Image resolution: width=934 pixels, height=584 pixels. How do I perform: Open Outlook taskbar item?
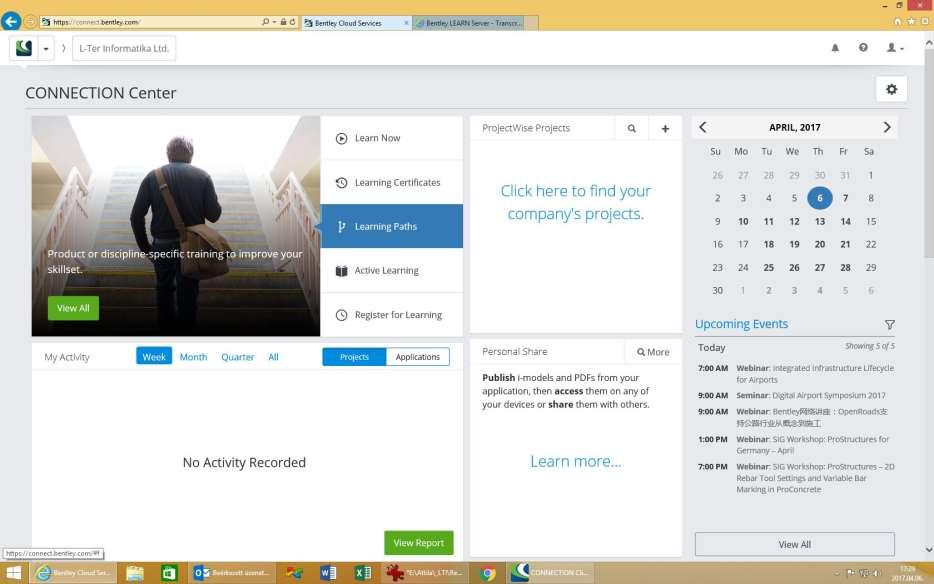tap(232, 573)
